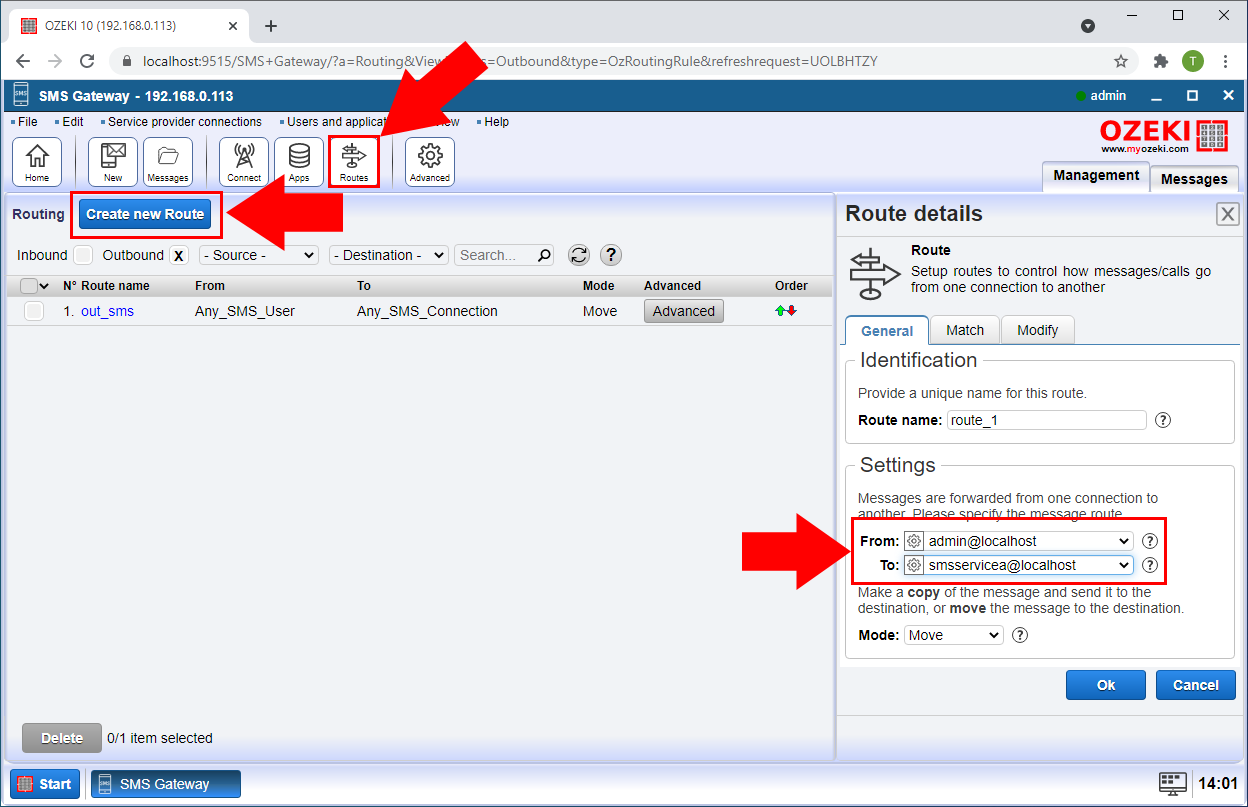Image resolution: width=1248 pixels, height=807 pixels.
Task: Open the To connection dropdown
Action: (1018, 565)
